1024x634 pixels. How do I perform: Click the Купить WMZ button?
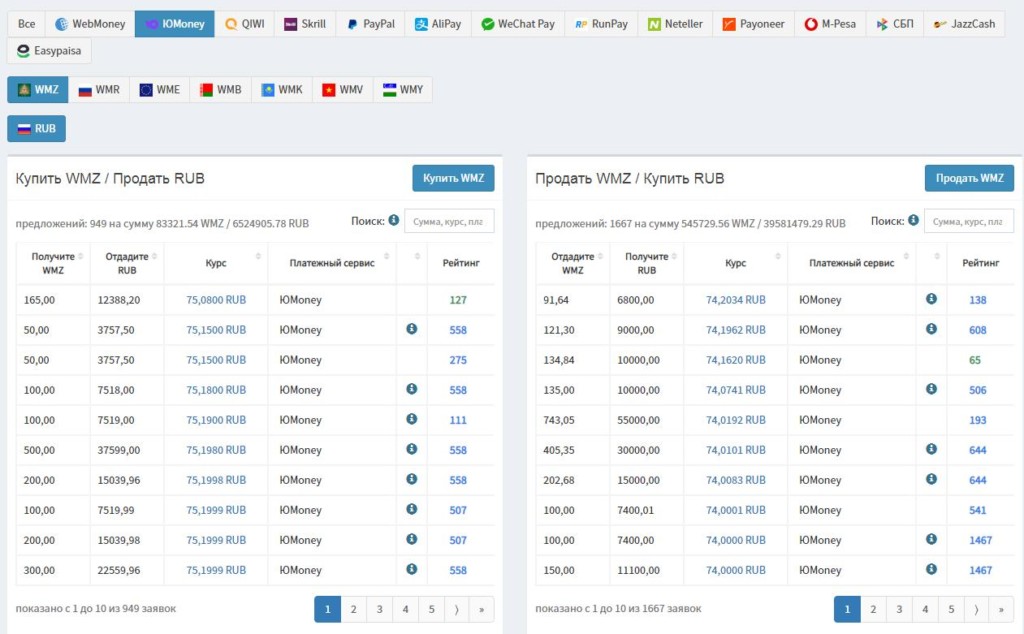click(453, 178)
